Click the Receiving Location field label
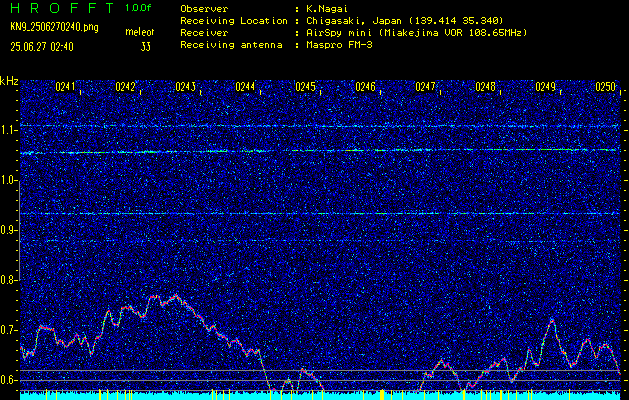This screenshot has height=400, width=629. [234, 21]
